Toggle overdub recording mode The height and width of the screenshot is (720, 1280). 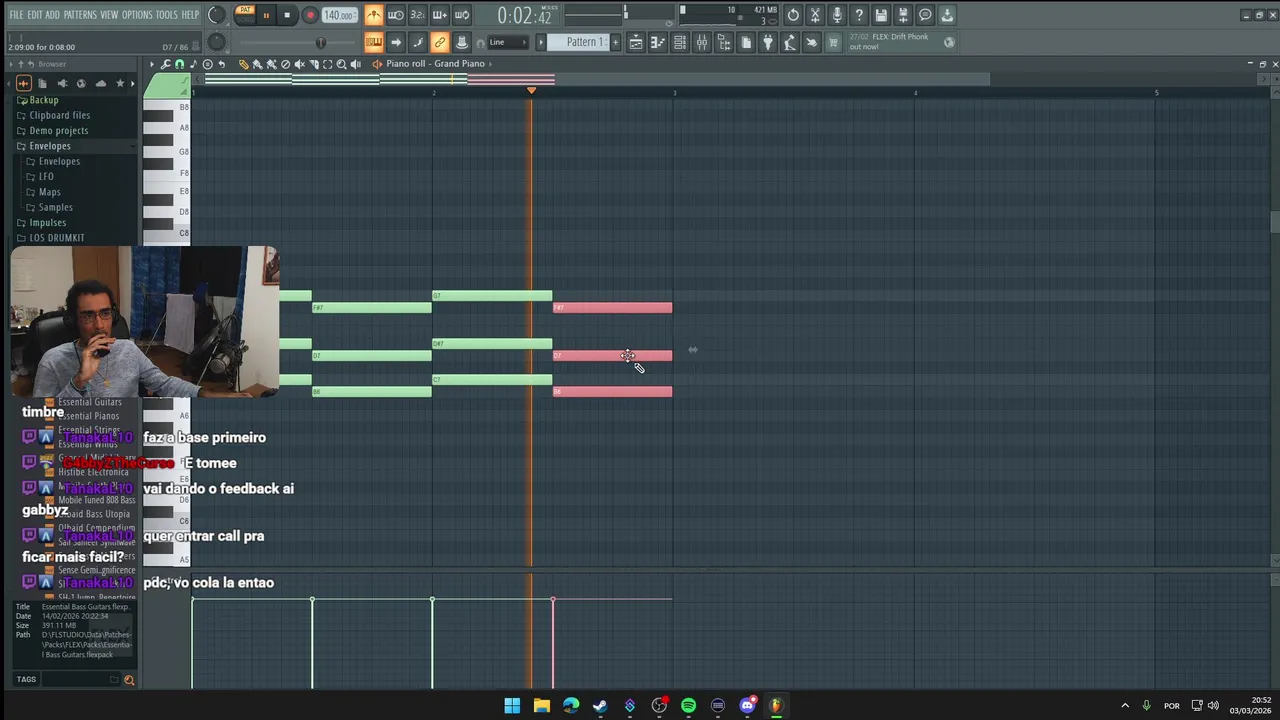pos(440,15)
